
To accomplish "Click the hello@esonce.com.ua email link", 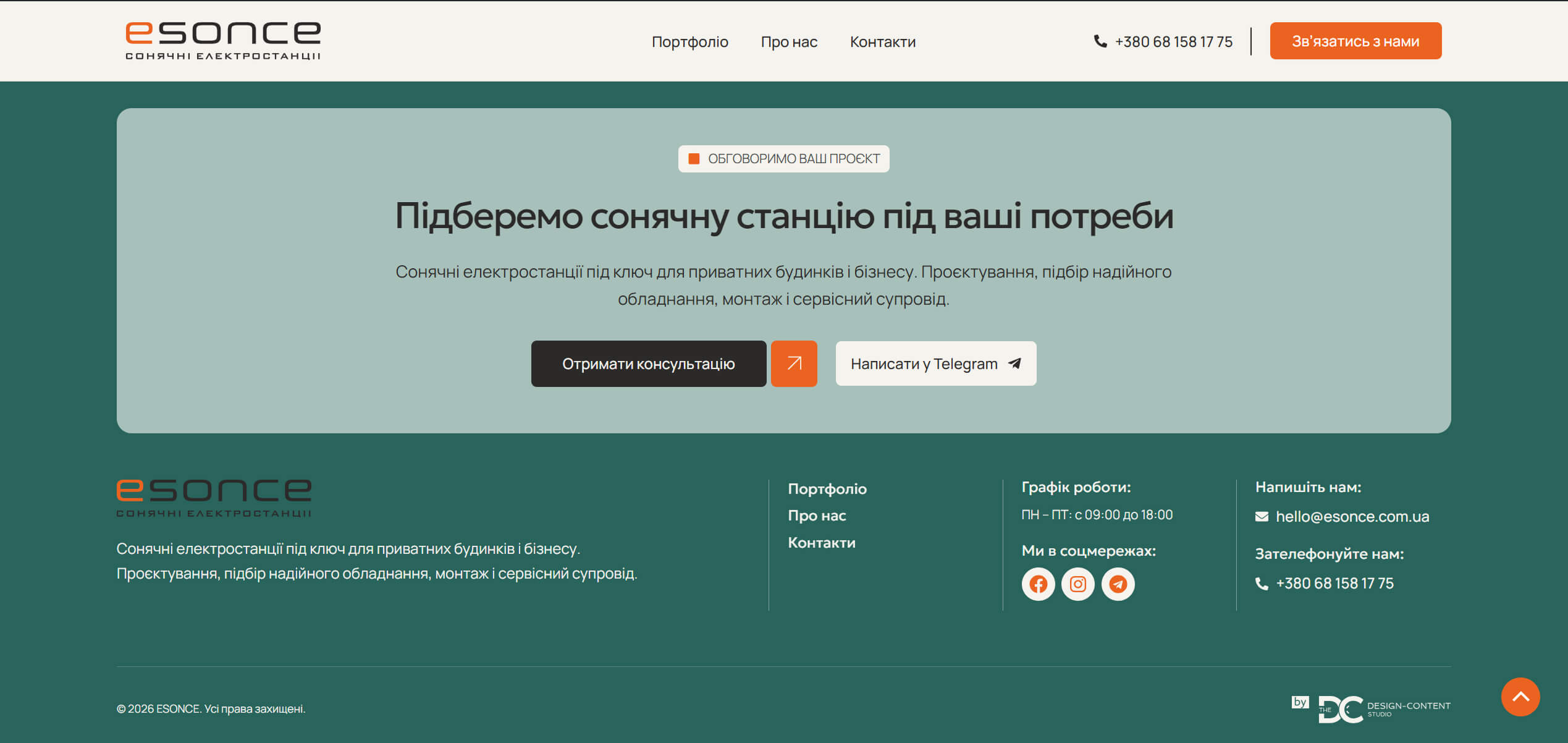I will coord(1352,517).
